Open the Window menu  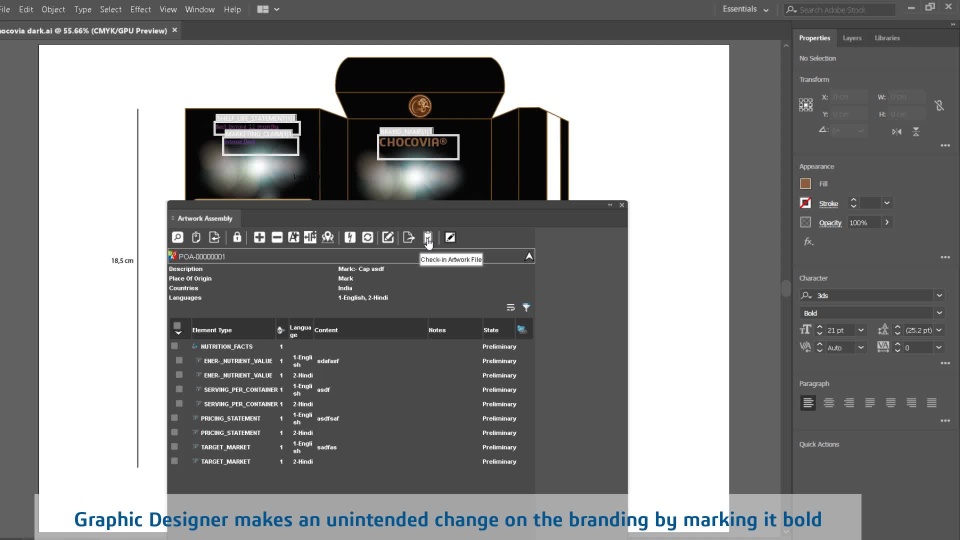point(200,9)
